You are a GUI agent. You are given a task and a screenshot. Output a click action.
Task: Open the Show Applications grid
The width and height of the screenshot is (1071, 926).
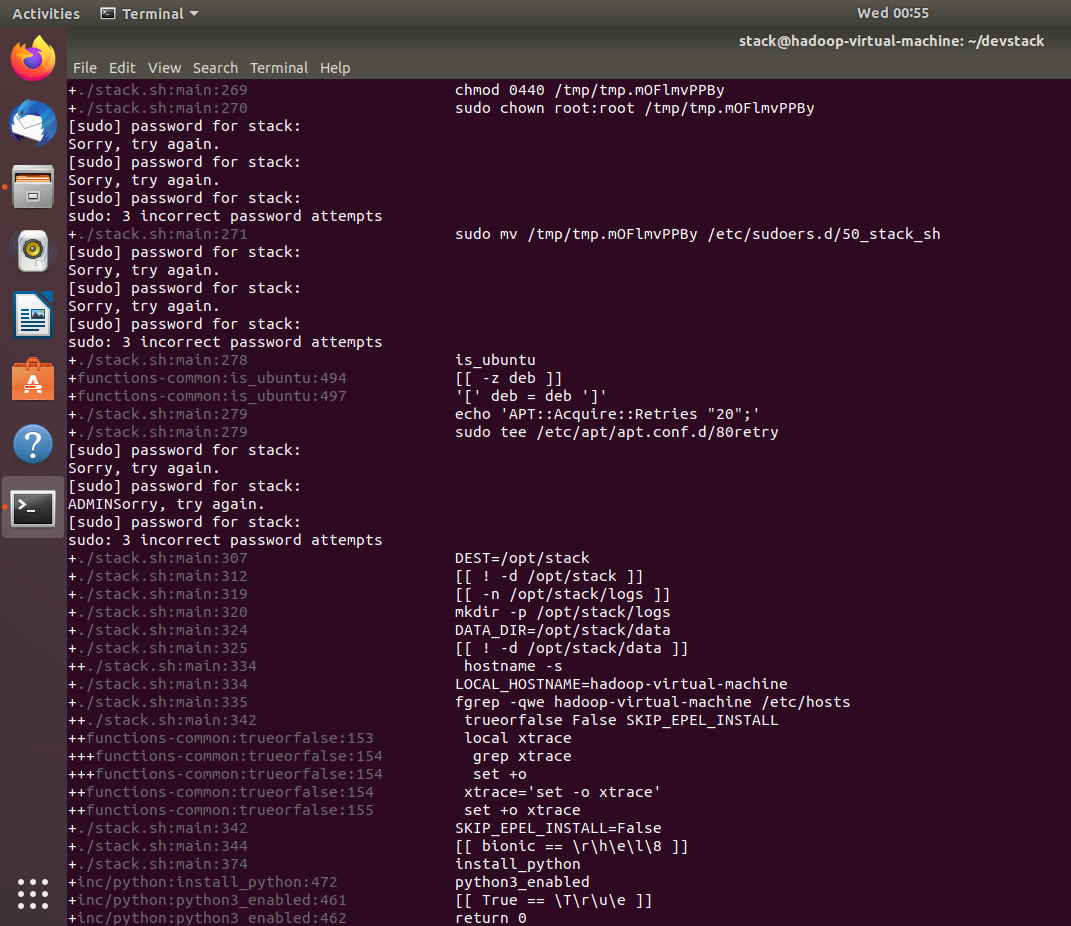pos(33,894)
